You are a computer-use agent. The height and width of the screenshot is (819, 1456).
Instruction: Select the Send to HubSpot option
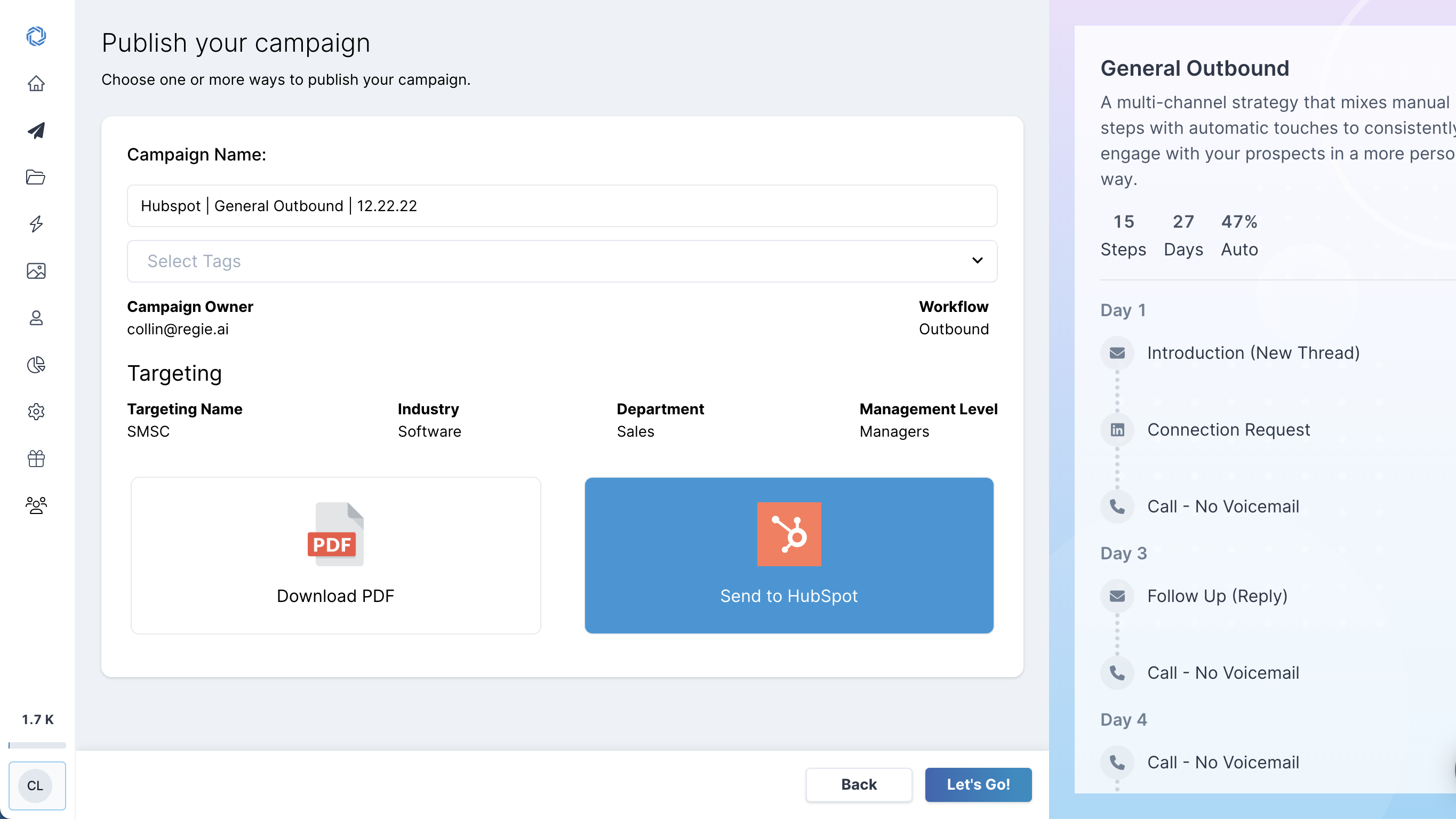pos(789,556)
